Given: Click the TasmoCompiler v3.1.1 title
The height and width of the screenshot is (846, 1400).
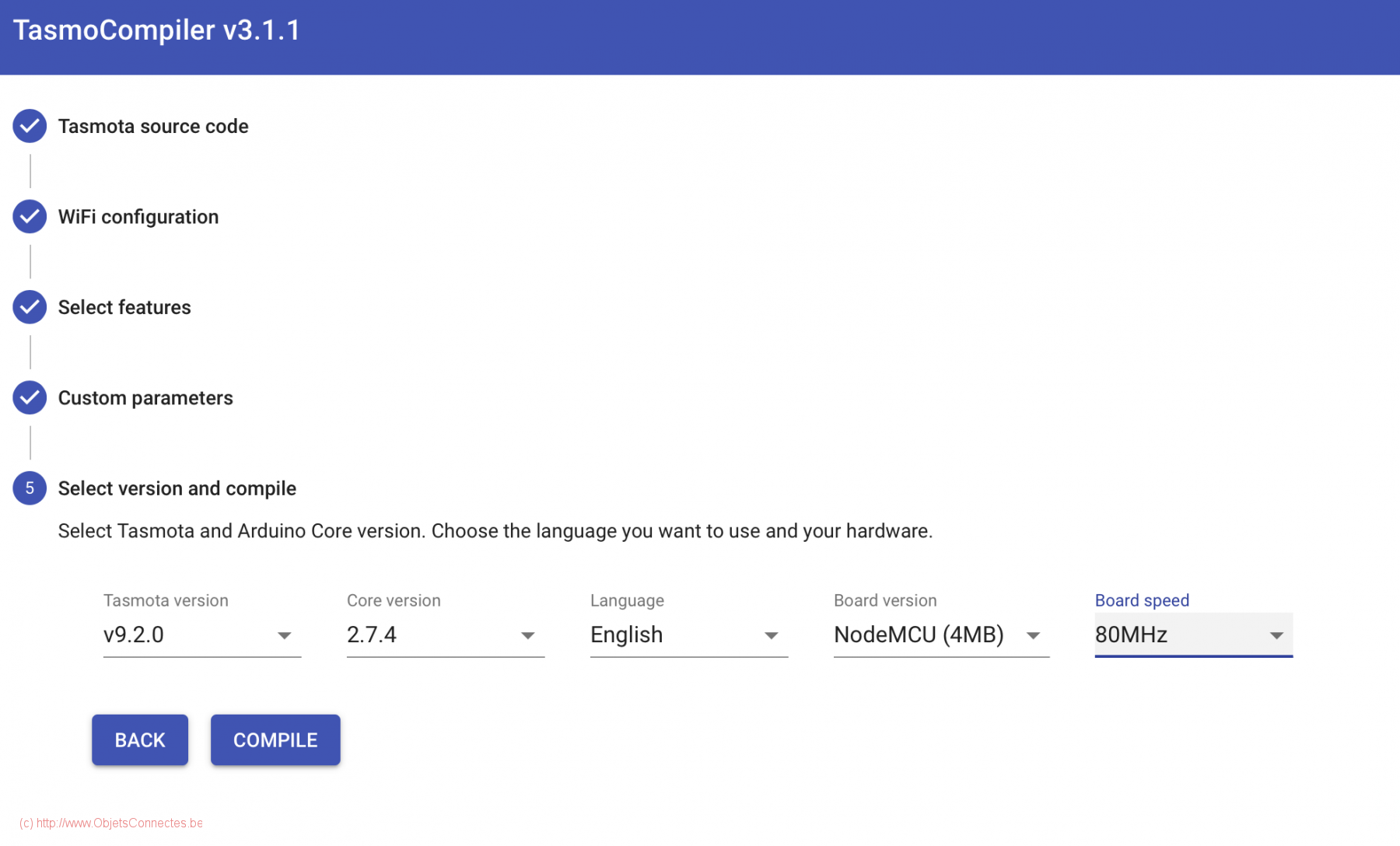Looking at the screenshot, I should coord(157,30).
